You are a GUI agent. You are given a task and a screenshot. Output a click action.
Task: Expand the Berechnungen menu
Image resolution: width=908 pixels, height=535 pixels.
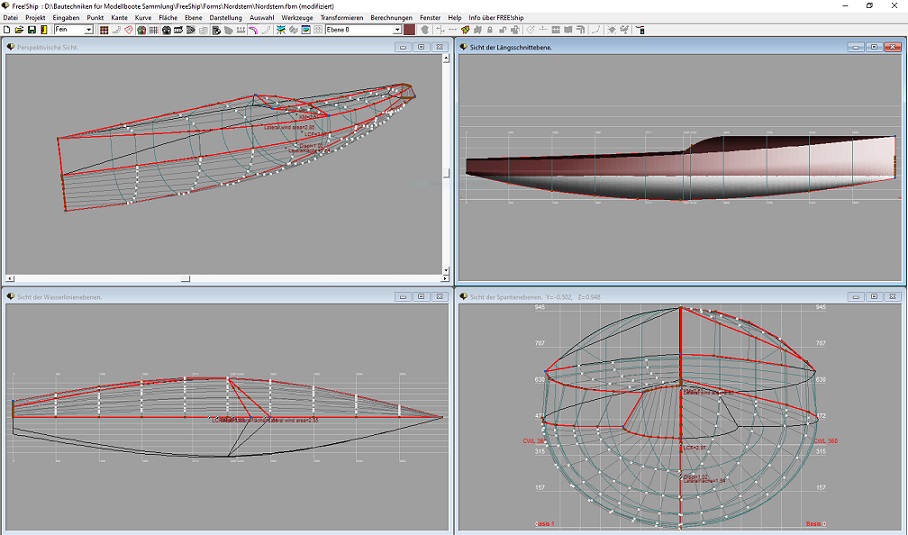pos(391,18)
